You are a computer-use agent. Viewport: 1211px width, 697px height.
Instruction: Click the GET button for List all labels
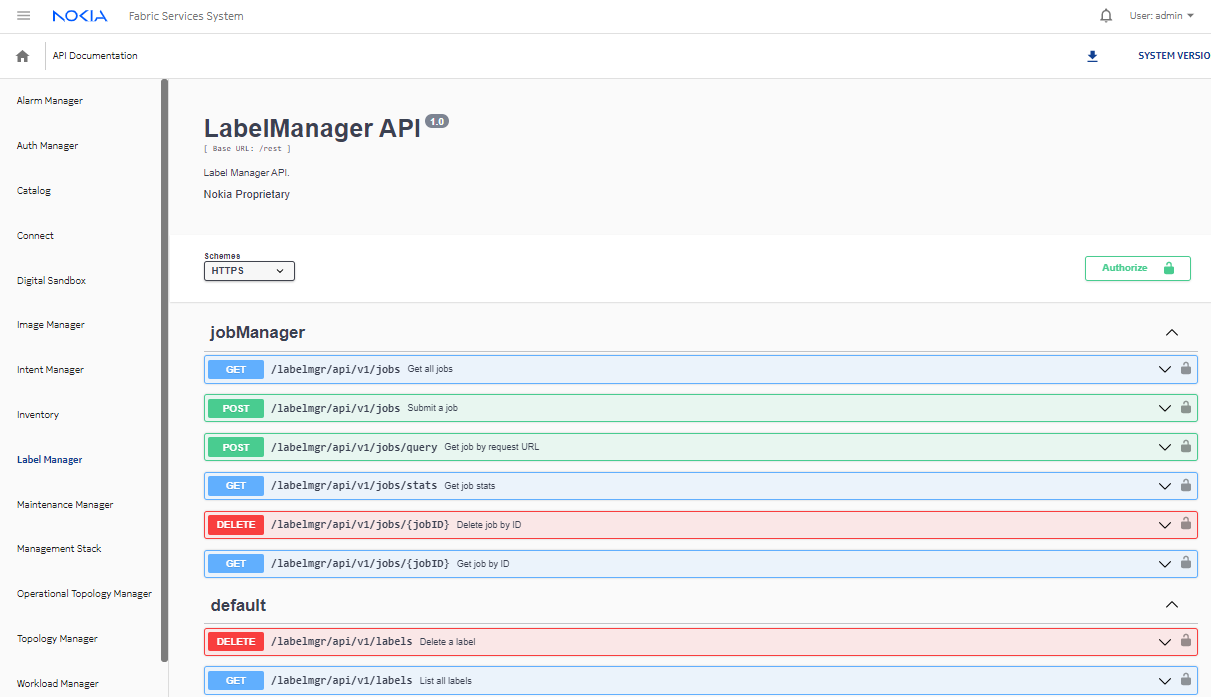pos(236,680)
